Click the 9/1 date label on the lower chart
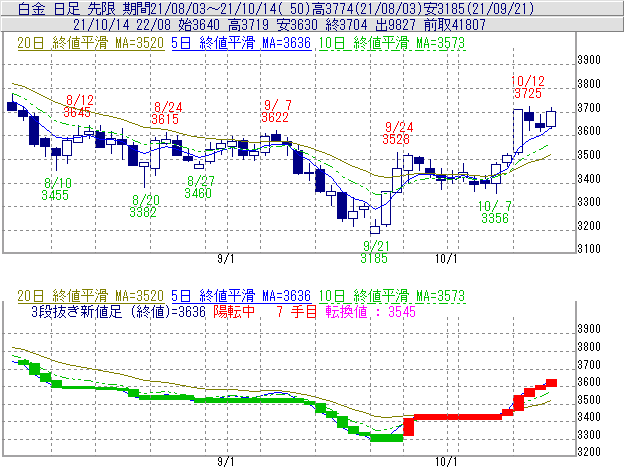 [x=226, y=462]
